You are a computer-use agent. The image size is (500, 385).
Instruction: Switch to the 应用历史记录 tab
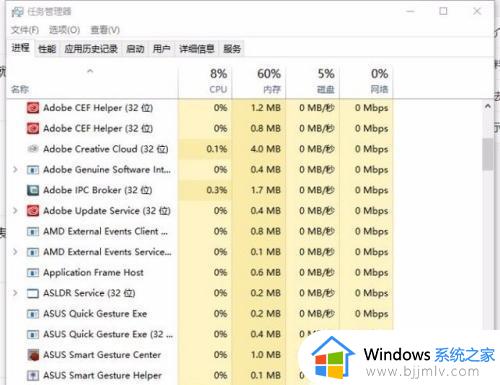[91, 49]
